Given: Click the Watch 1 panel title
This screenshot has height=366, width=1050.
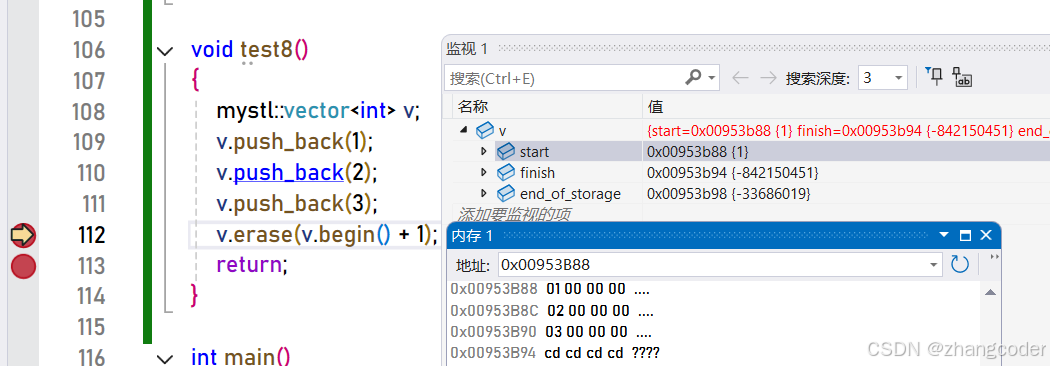Looking at the screenshot, I should pos(467,48).
